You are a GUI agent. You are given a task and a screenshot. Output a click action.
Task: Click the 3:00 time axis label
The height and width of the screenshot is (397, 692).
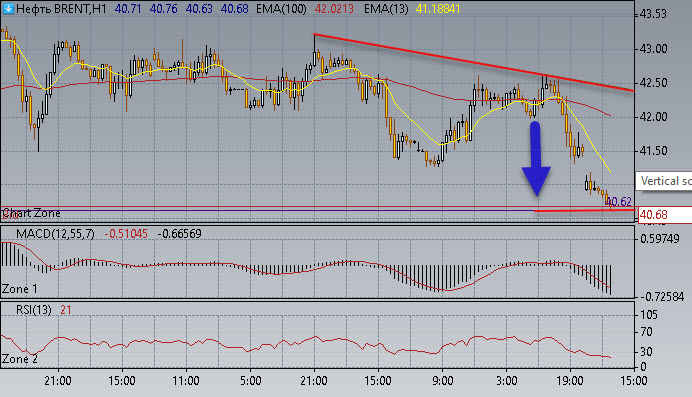pos(506,381)
